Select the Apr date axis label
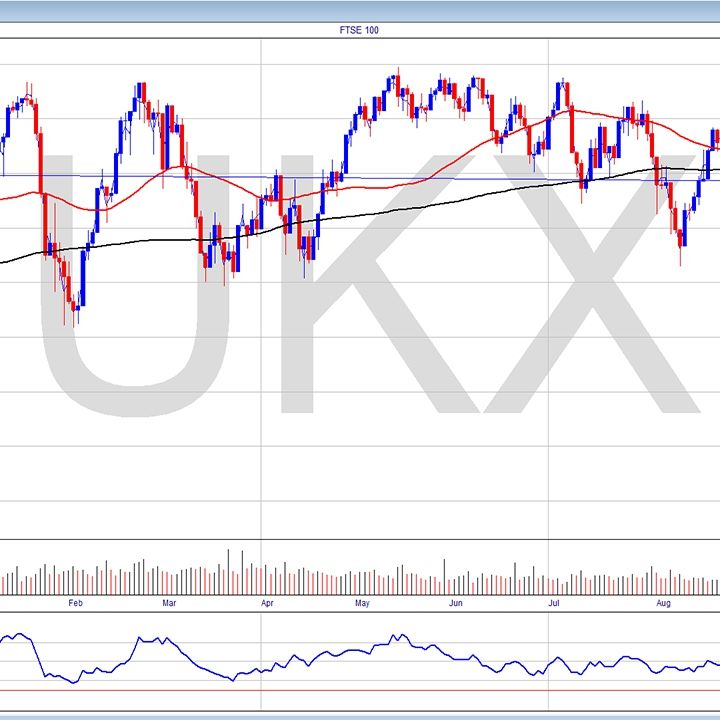Image resolution: width=720 pixels, height=720 pixels. [x=266, y=604]
